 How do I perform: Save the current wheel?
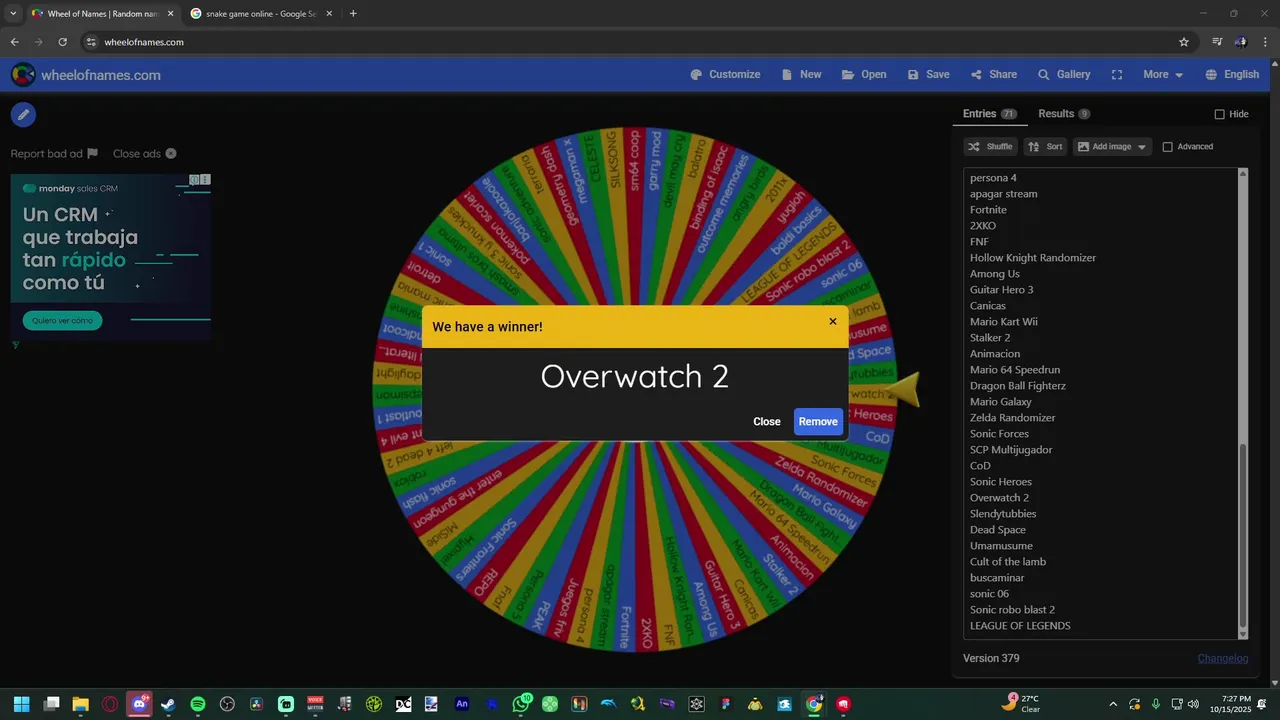928,75
